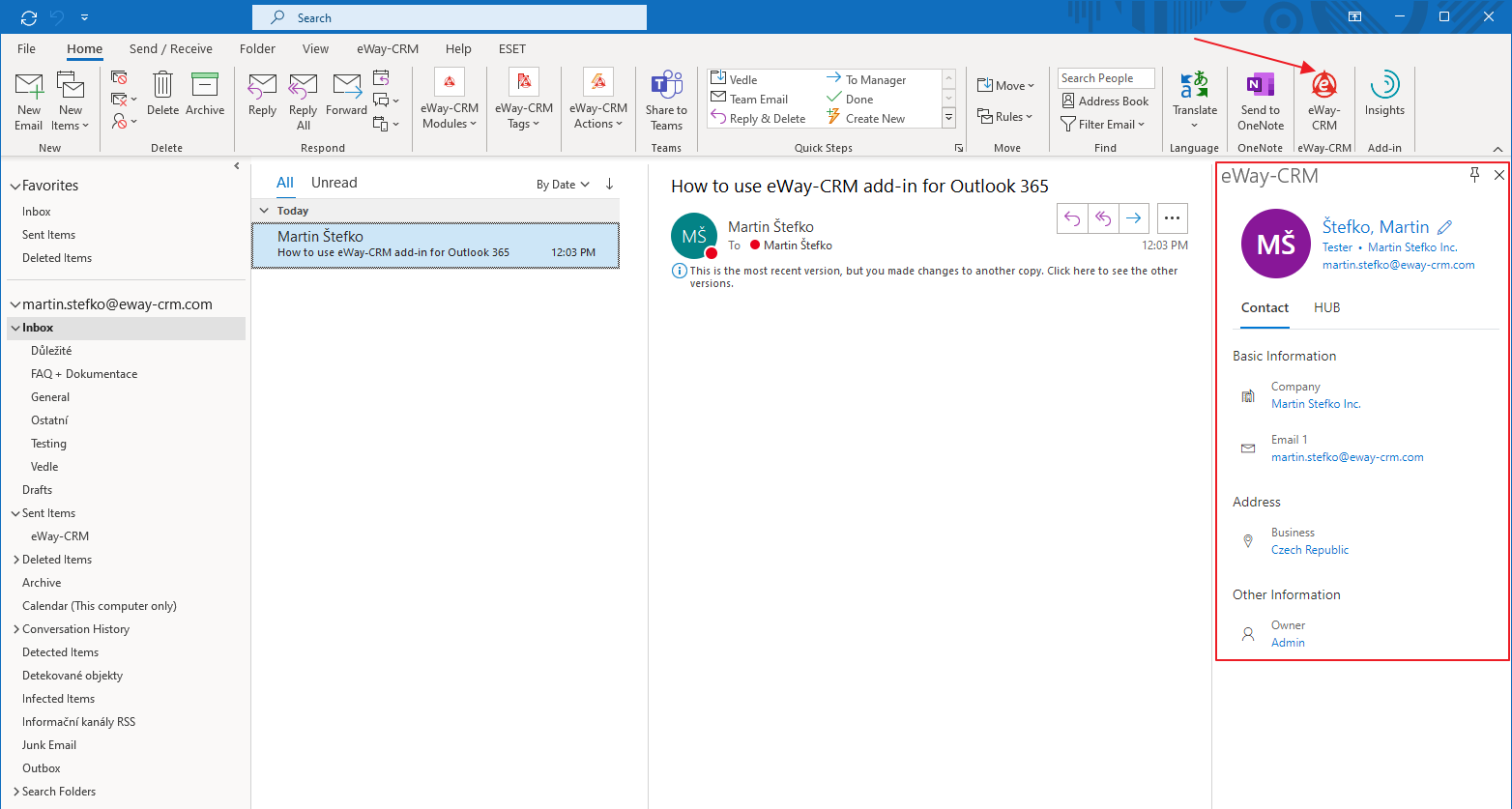Click Reply All in ribbon
1512x809 pixels.
pos(304,101)
